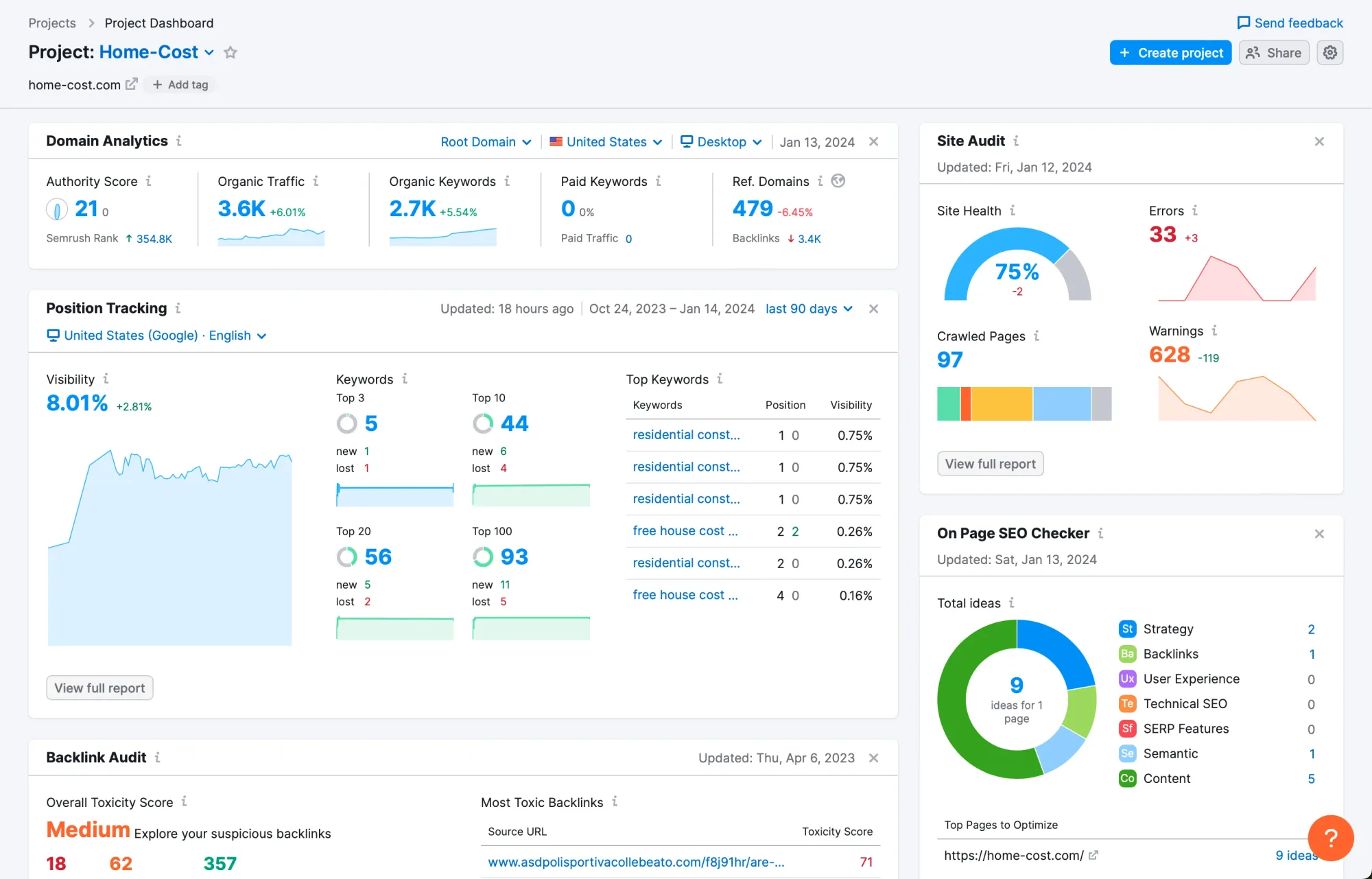Show Organic Traffic info icon

[316, 181]
